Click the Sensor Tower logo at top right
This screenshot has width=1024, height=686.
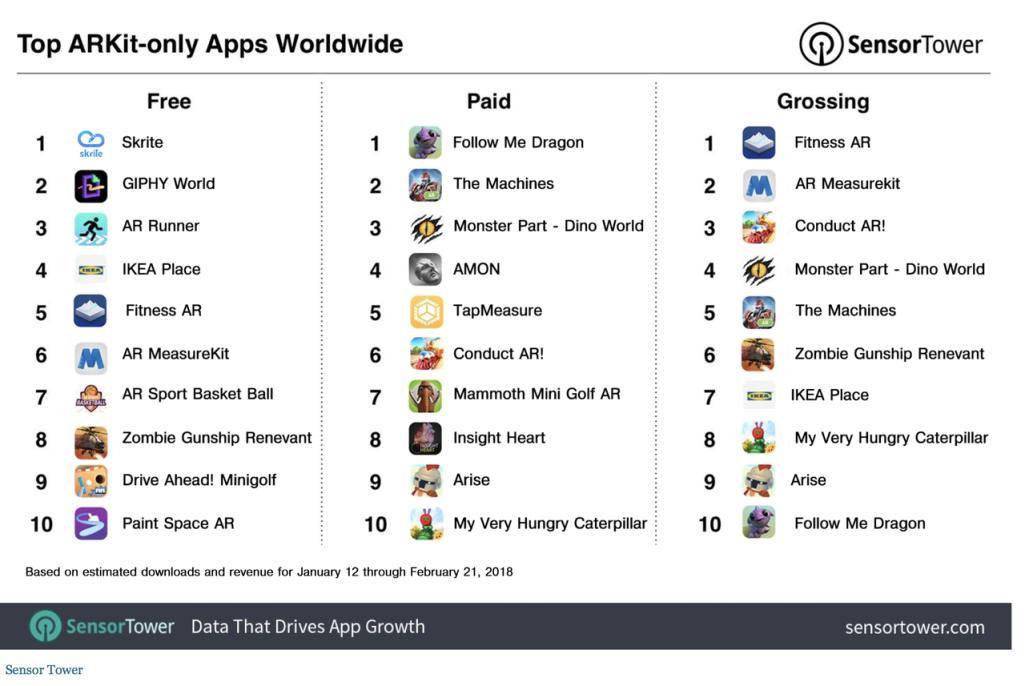point(891,44)
